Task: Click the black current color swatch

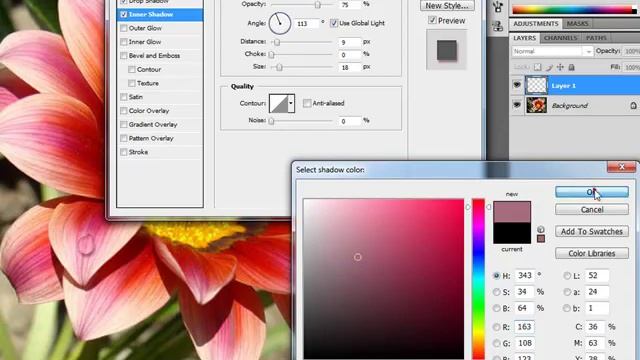Action: coord(512,233)
